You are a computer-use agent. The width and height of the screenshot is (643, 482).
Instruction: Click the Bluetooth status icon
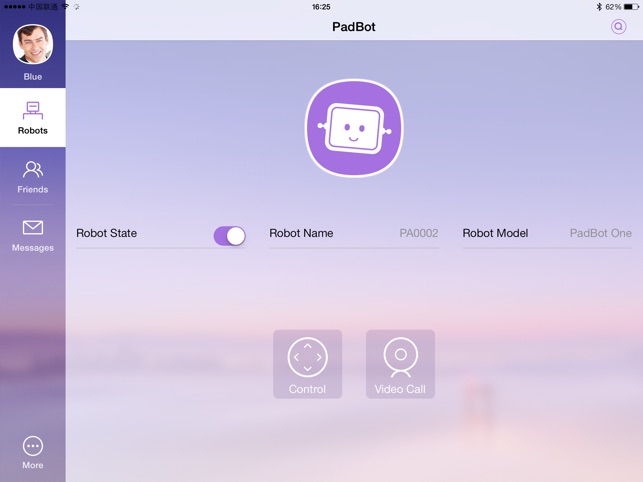tap(599, 7)
